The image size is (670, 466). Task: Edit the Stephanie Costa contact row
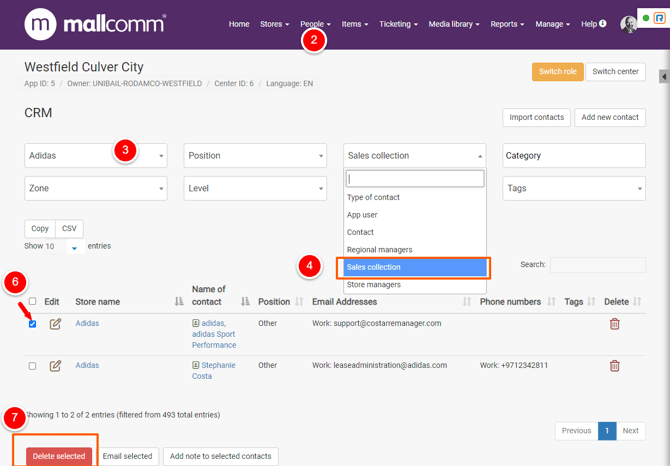[55, 366]
